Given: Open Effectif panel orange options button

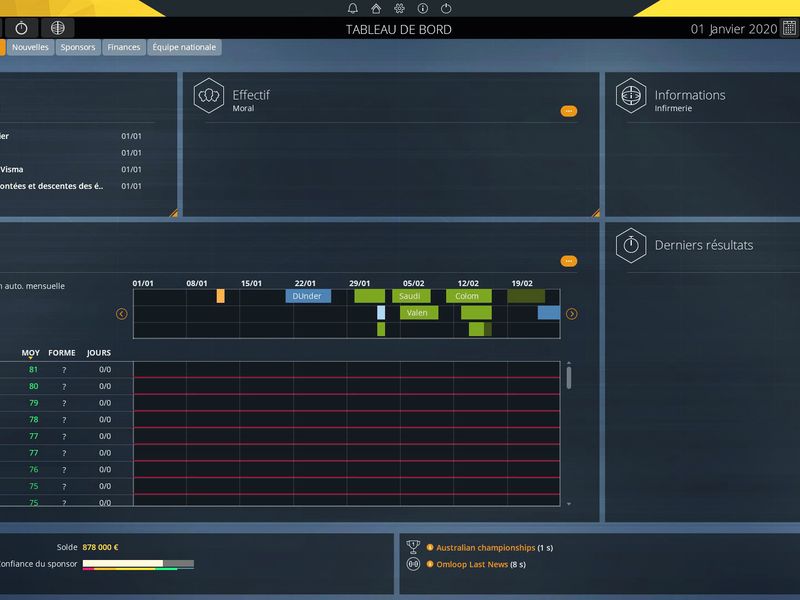Looking at the screenshot, I should [569, 111].
